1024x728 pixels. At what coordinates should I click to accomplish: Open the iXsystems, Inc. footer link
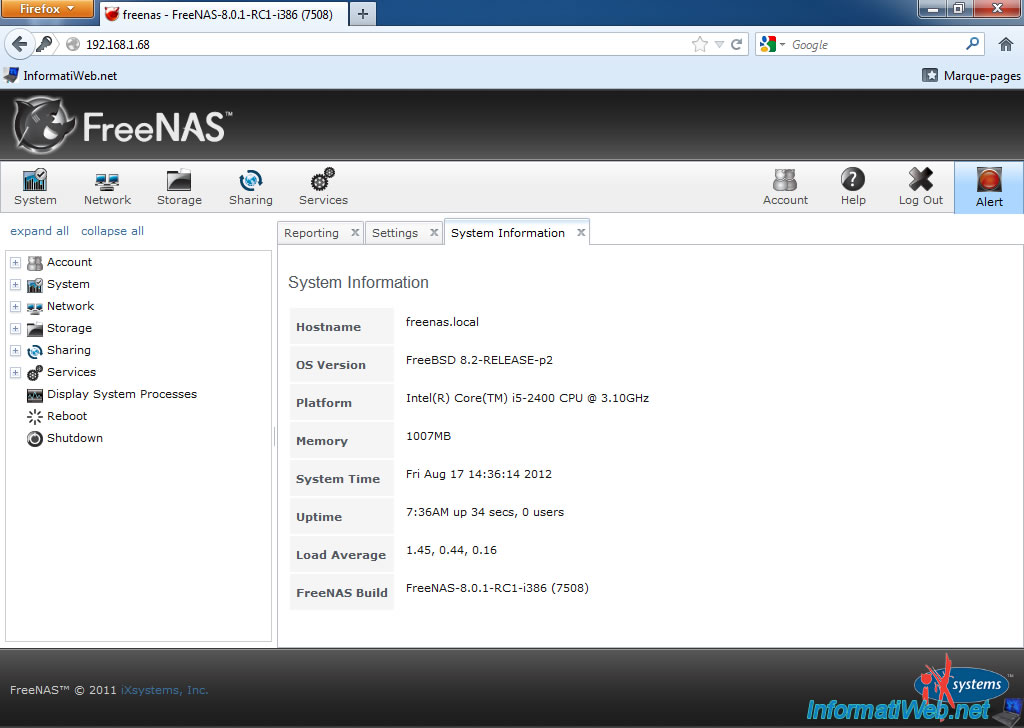[165, 690]
